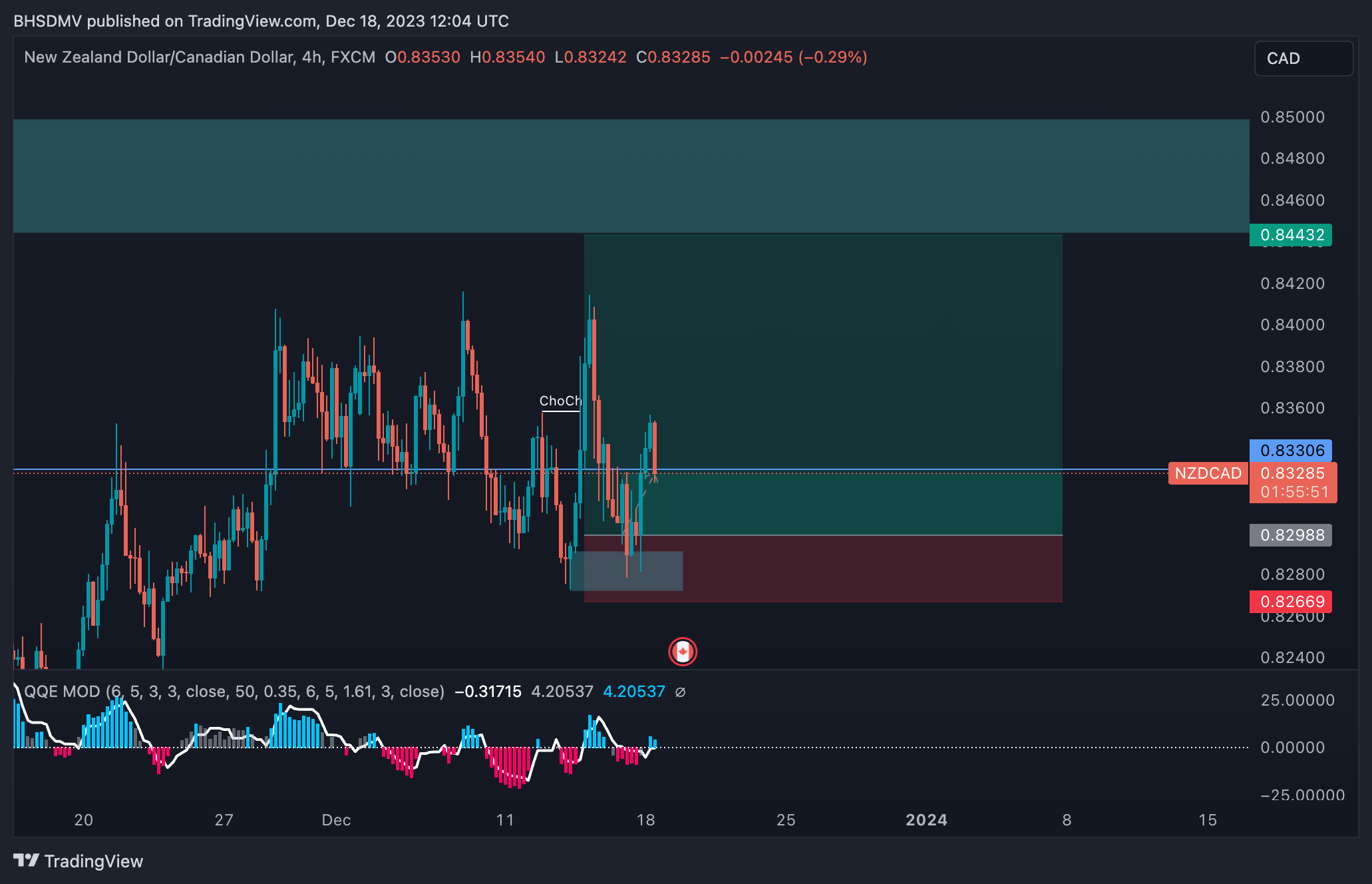Screen dimensions: 1372x884
Task: Open the CAD currency selector box
Action: pos(1303,59)
